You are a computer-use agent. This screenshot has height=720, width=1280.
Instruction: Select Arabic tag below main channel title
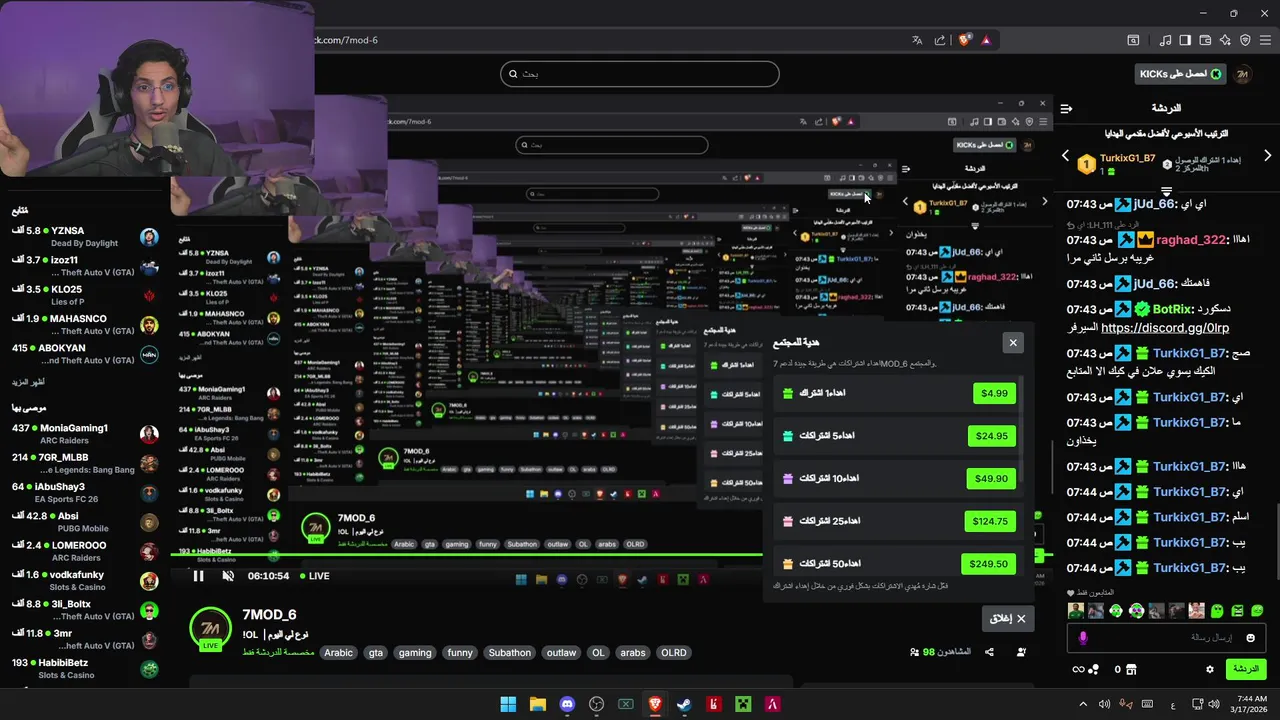[x=338, y=652]
